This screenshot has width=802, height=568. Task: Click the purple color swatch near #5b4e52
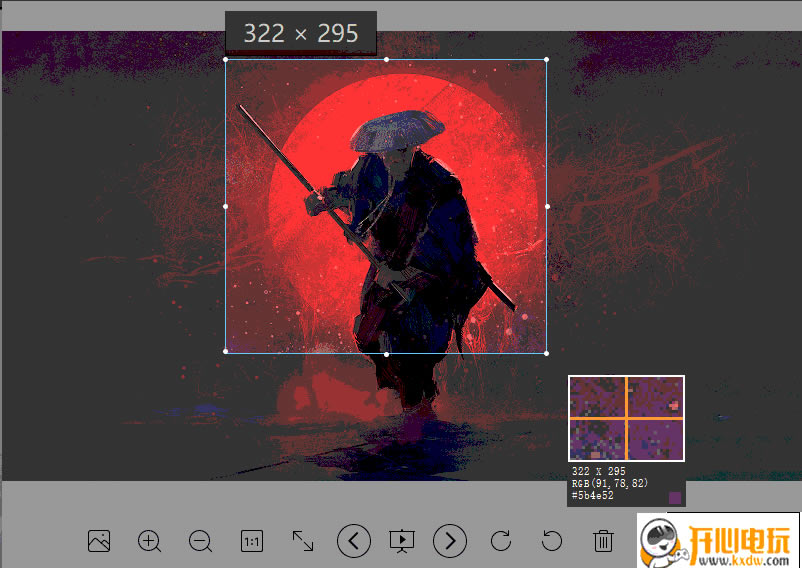coord(675,498)
